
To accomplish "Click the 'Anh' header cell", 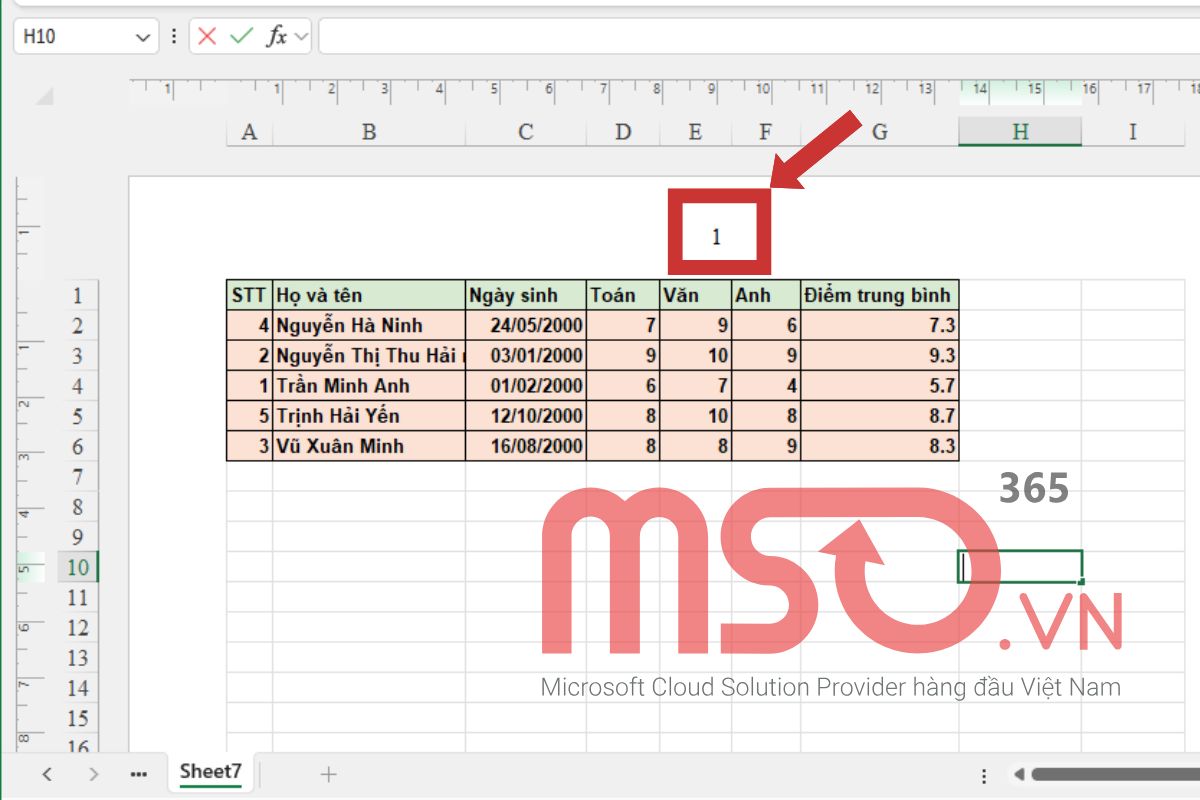I will click(766, 295).
